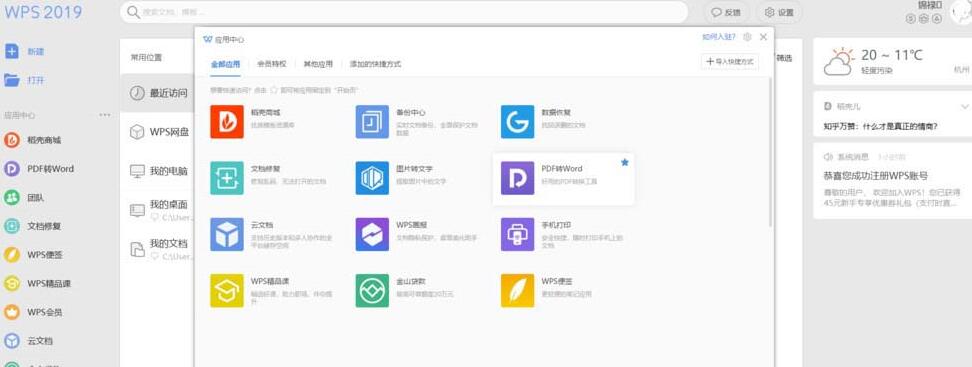Viewport: 972px width, 367px height.
Task: Close the 应用中心 dialog
Action: (x=763, y=37)
